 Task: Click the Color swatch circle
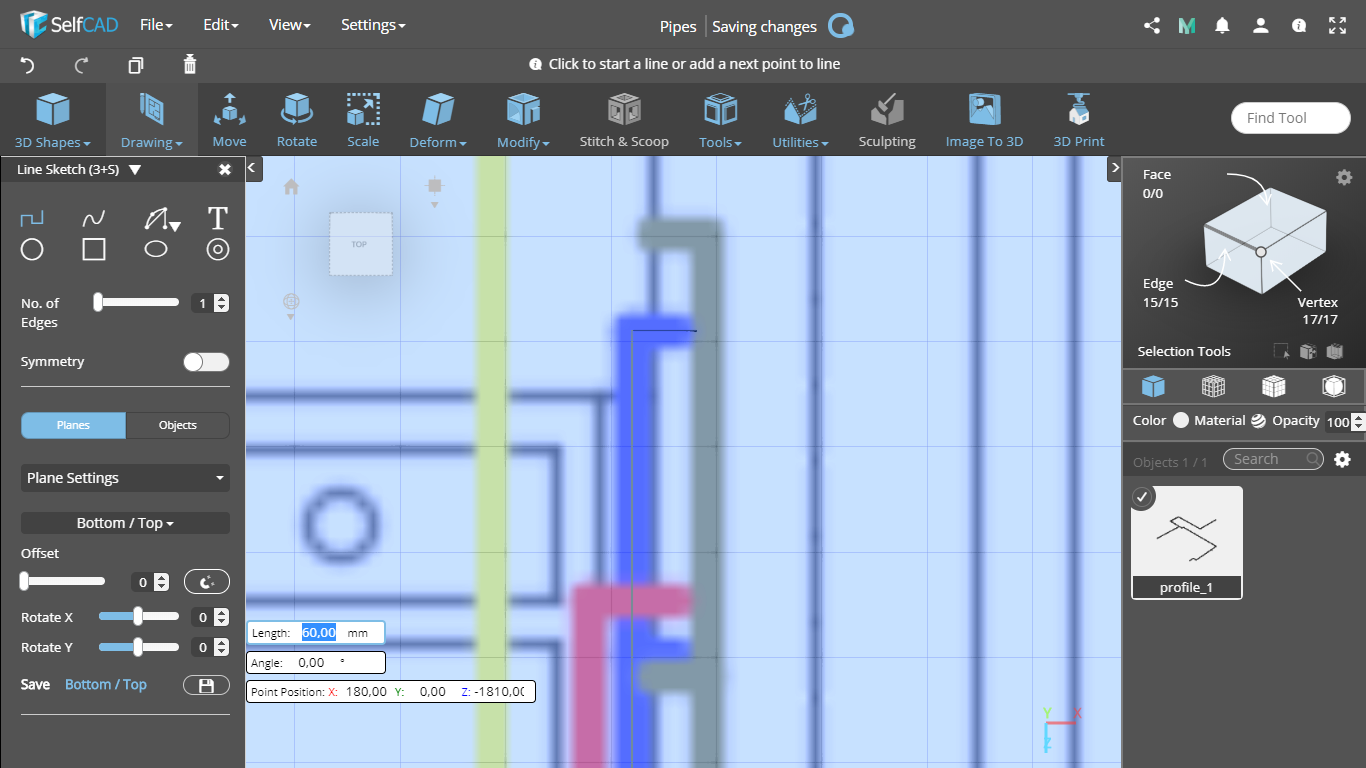[x=1181, y=421]
